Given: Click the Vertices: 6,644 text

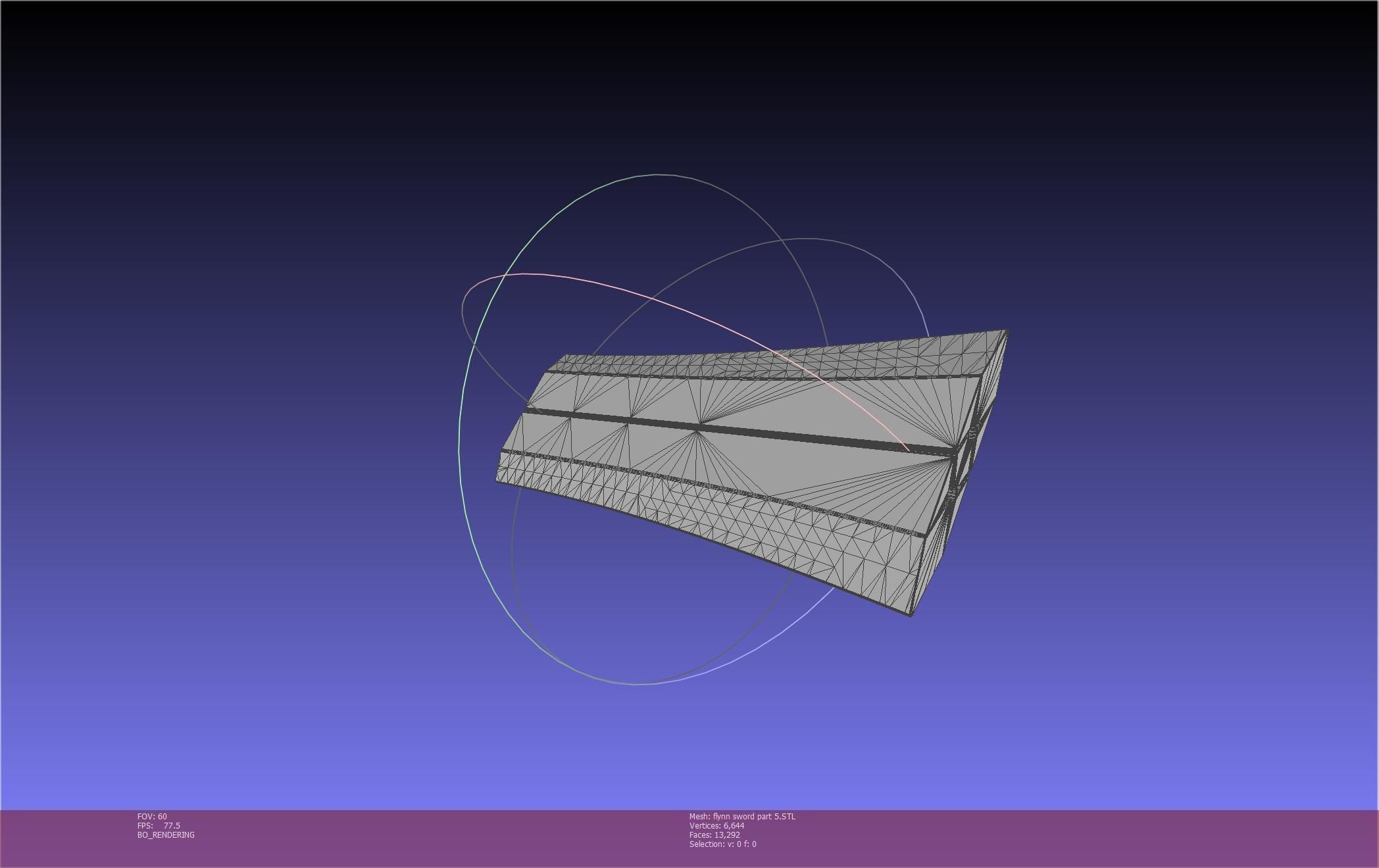Looking at the screenshot, I should pyautogui.click(x=716, y=825).
